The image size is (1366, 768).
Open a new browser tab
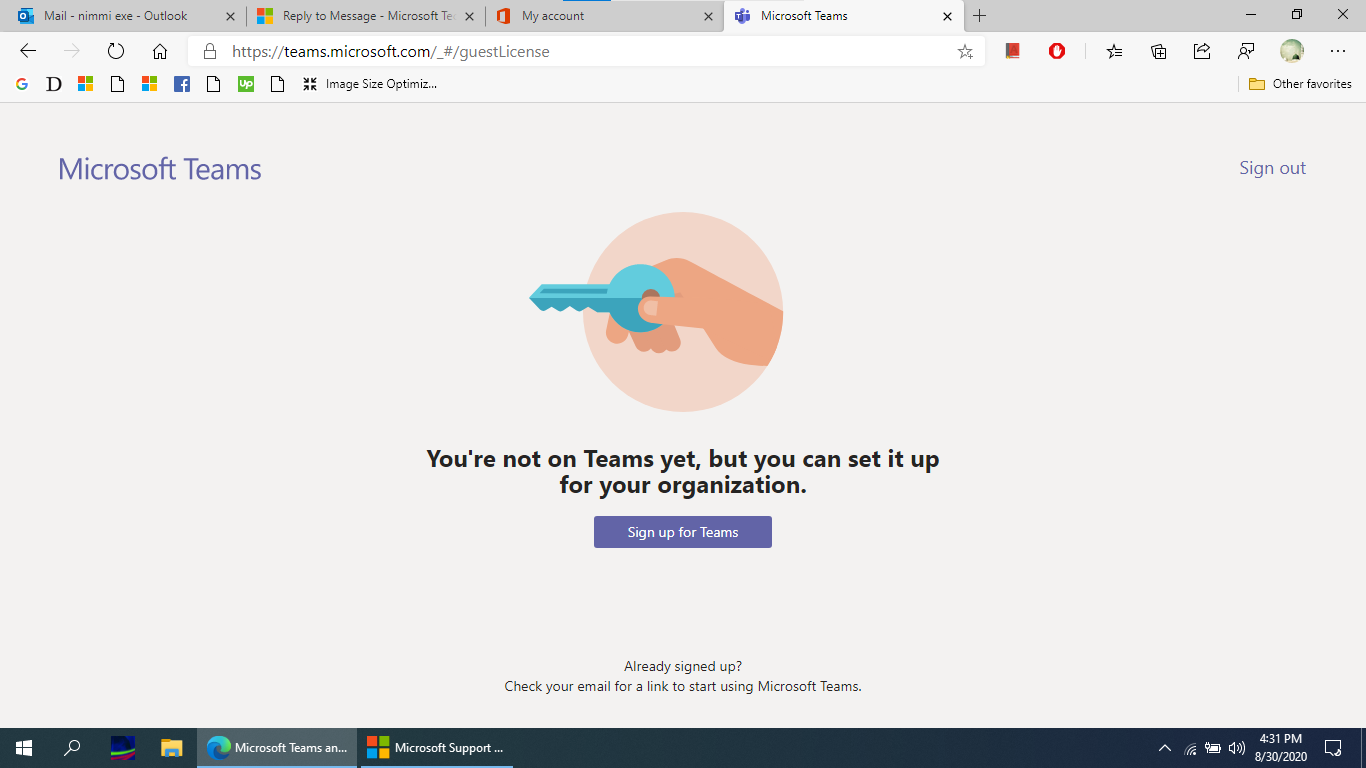(x=980, y=16)
